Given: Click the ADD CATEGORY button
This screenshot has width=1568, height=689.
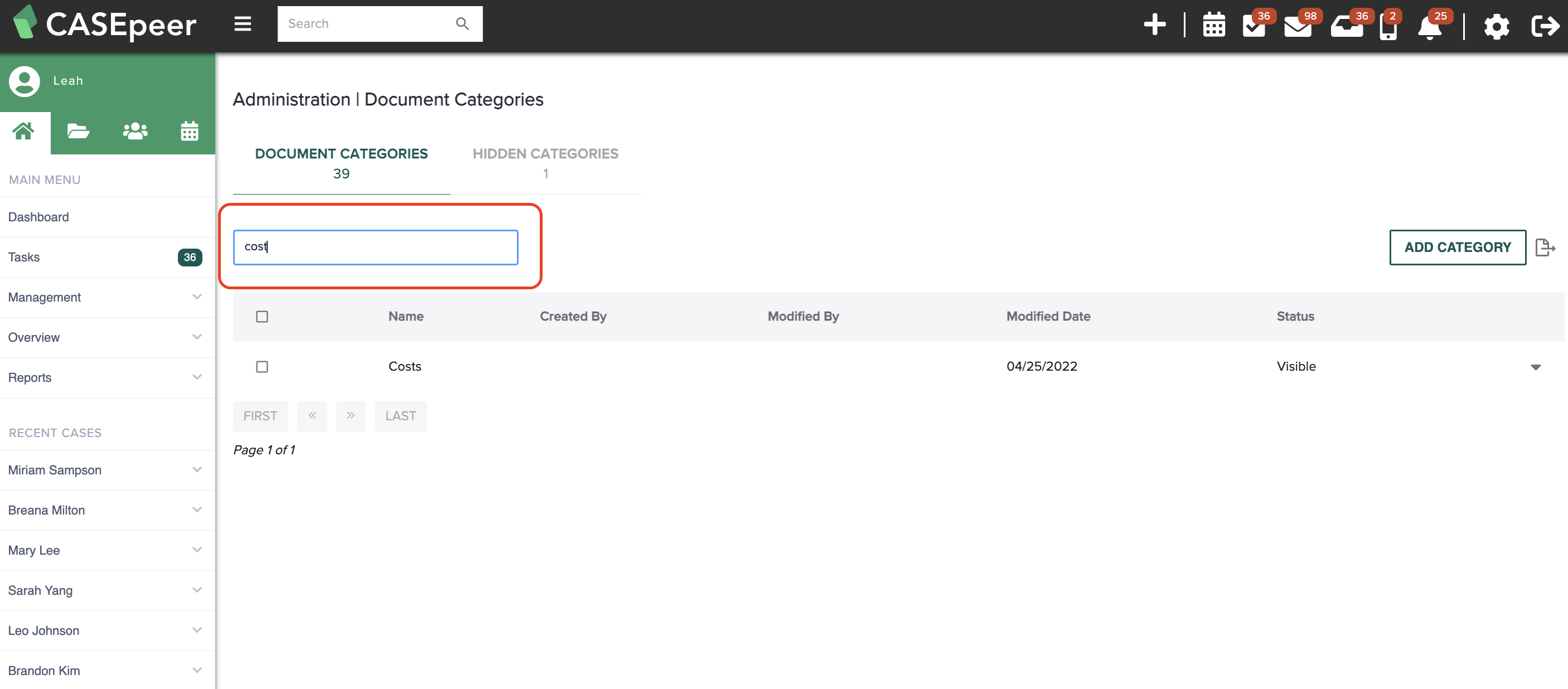Looking at the screenshot, I should click(x=1457, y=247).
